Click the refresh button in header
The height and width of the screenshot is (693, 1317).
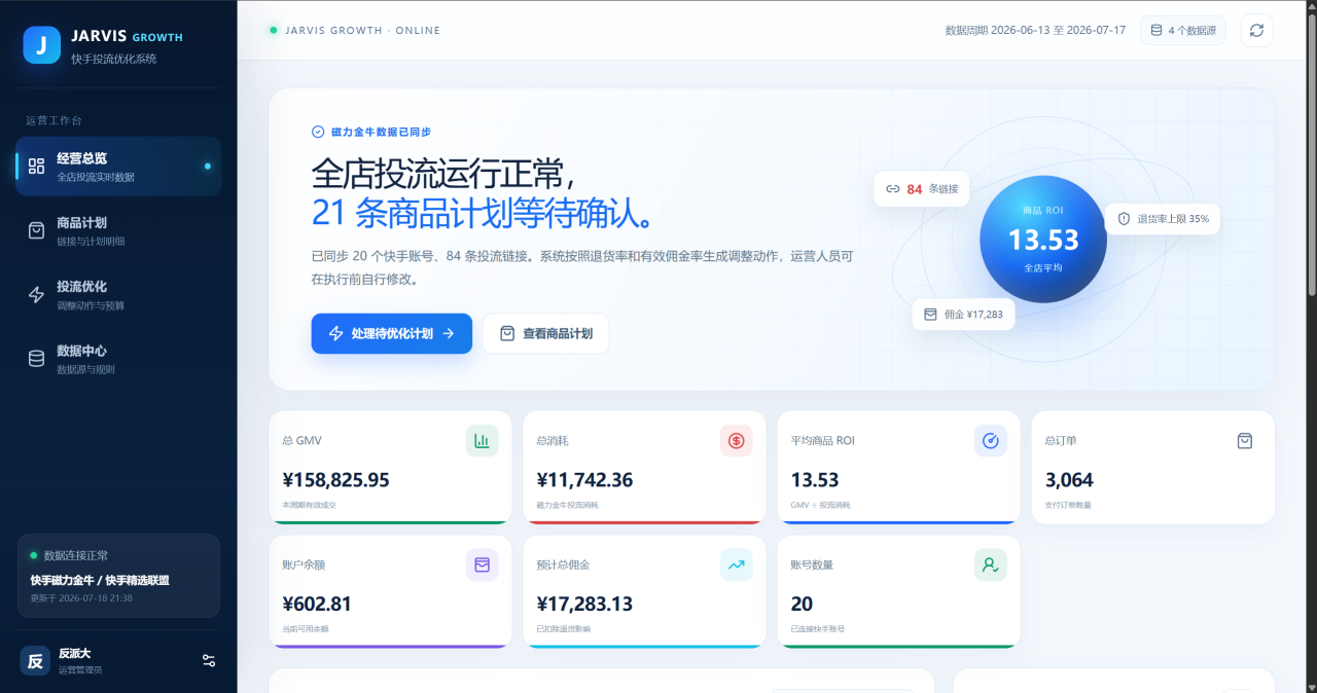click(x=1257, y=30)
